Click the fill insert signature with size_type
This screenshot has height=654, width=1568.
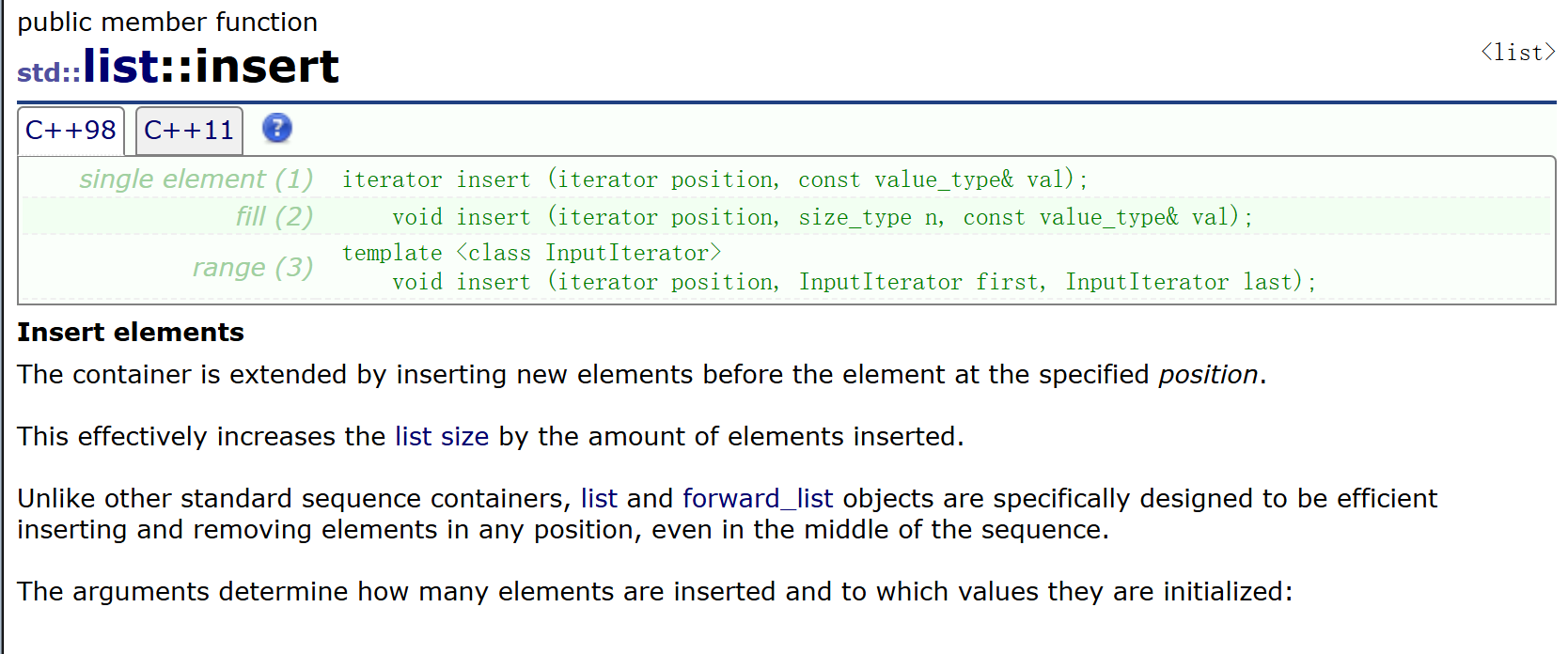coord(823,217)
